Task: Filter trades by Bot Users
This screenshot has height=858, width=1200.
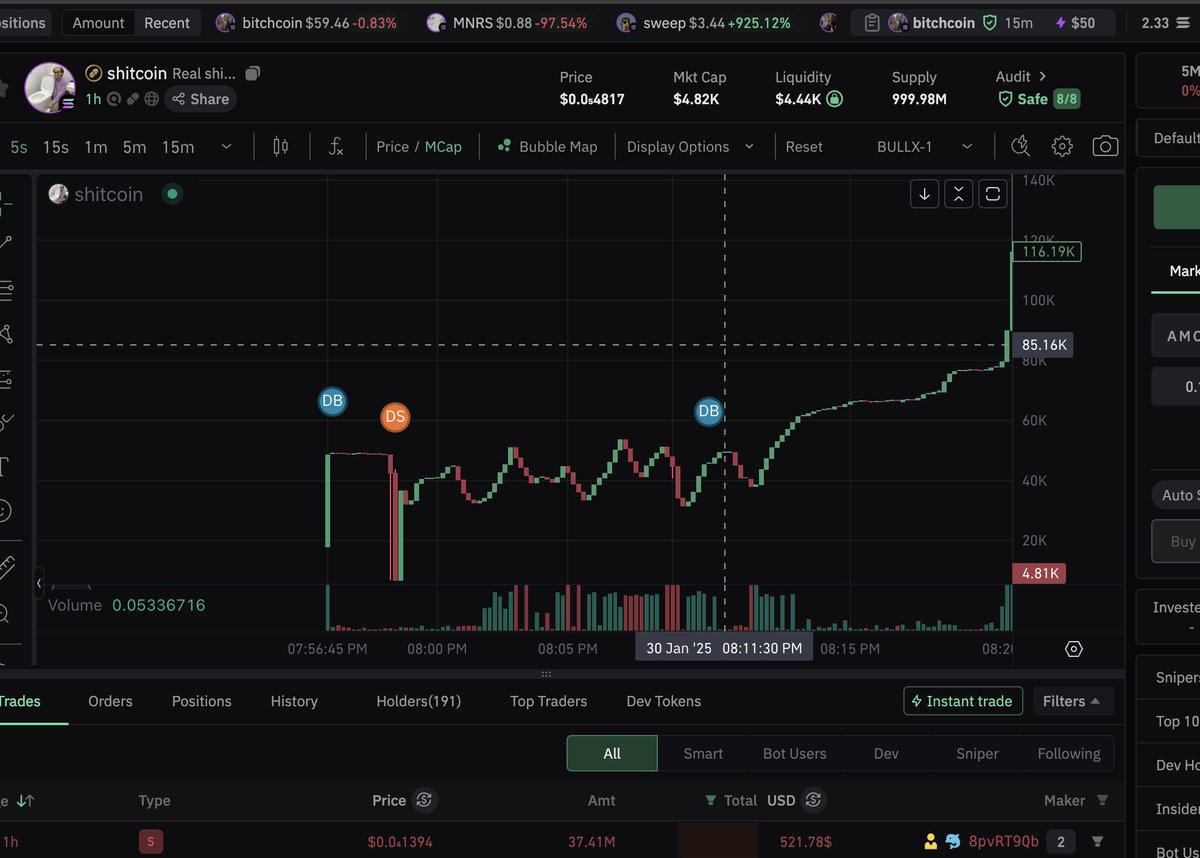Action: (x=794, y=753)
